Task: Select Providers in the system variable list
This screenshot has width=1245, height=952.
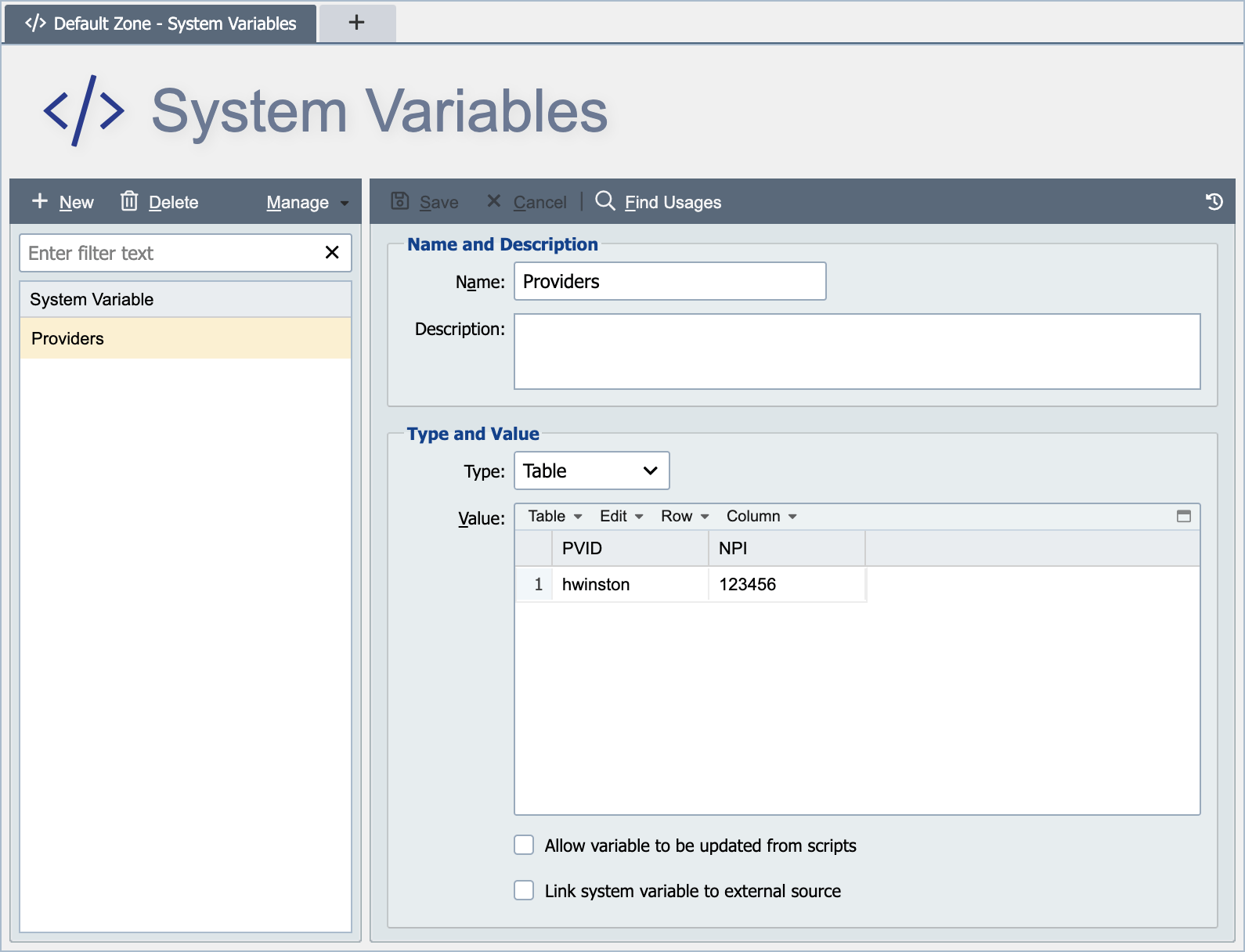Action: click(x=186, y=338)
